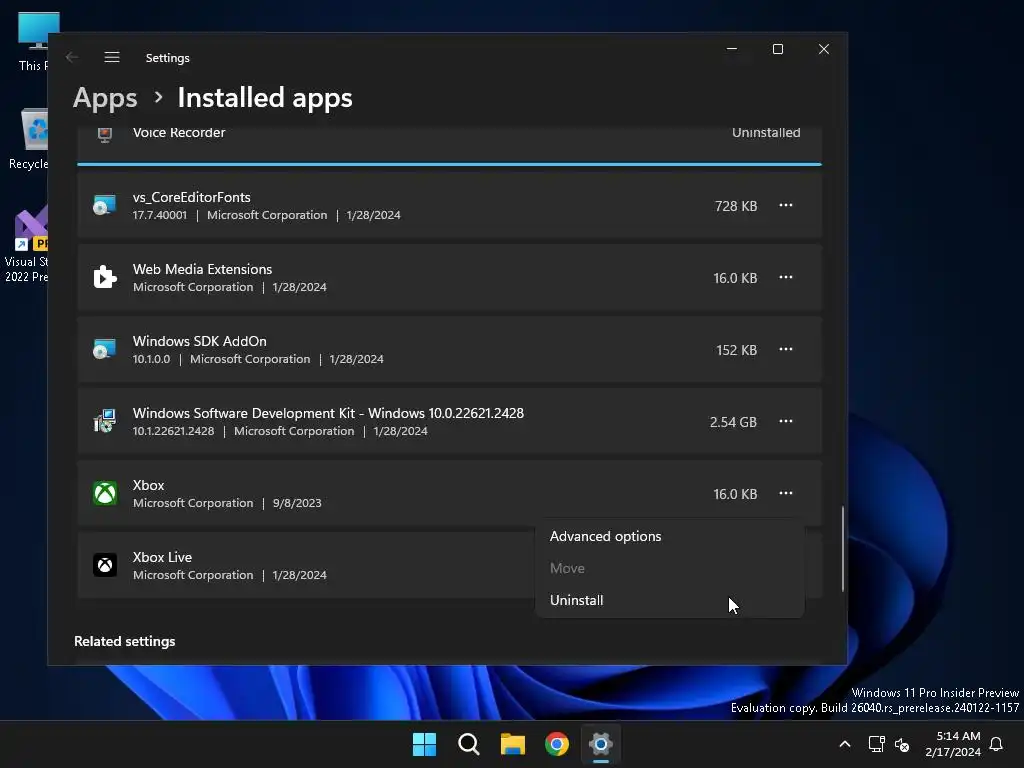The width and height of the screenshot is (1024, 768).
Task: Click the Voice Recorder Uninstalled status
Action: click(765, 133)
